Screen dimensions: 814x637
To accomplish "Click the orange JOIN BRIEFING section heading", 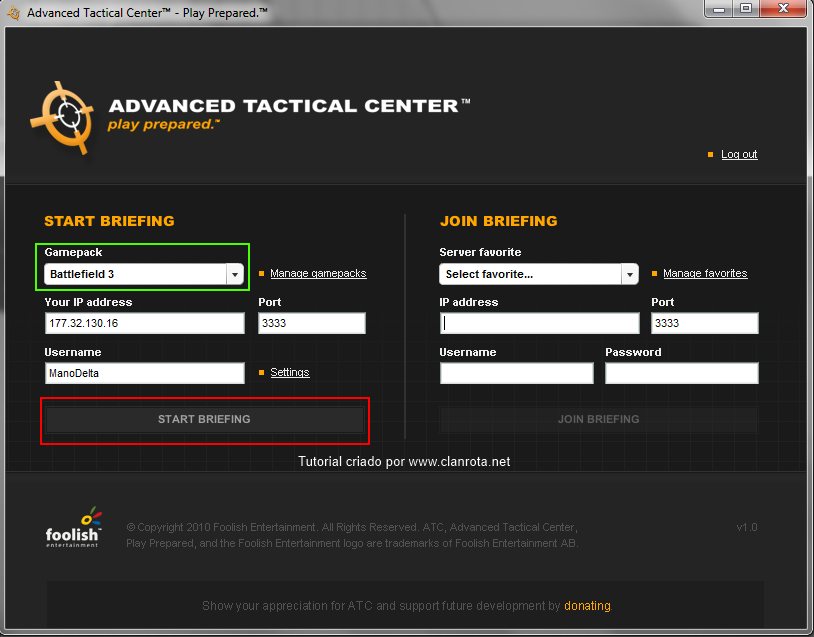I will coord(498,221).
